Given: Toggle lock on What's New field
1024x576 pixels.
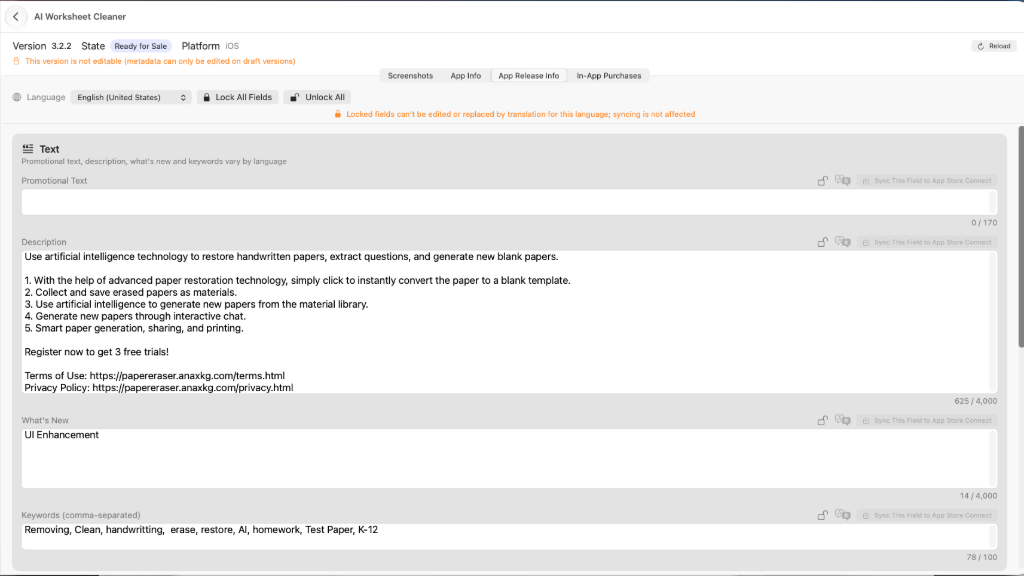Looking at the screenshot, I should click(823, 421).
